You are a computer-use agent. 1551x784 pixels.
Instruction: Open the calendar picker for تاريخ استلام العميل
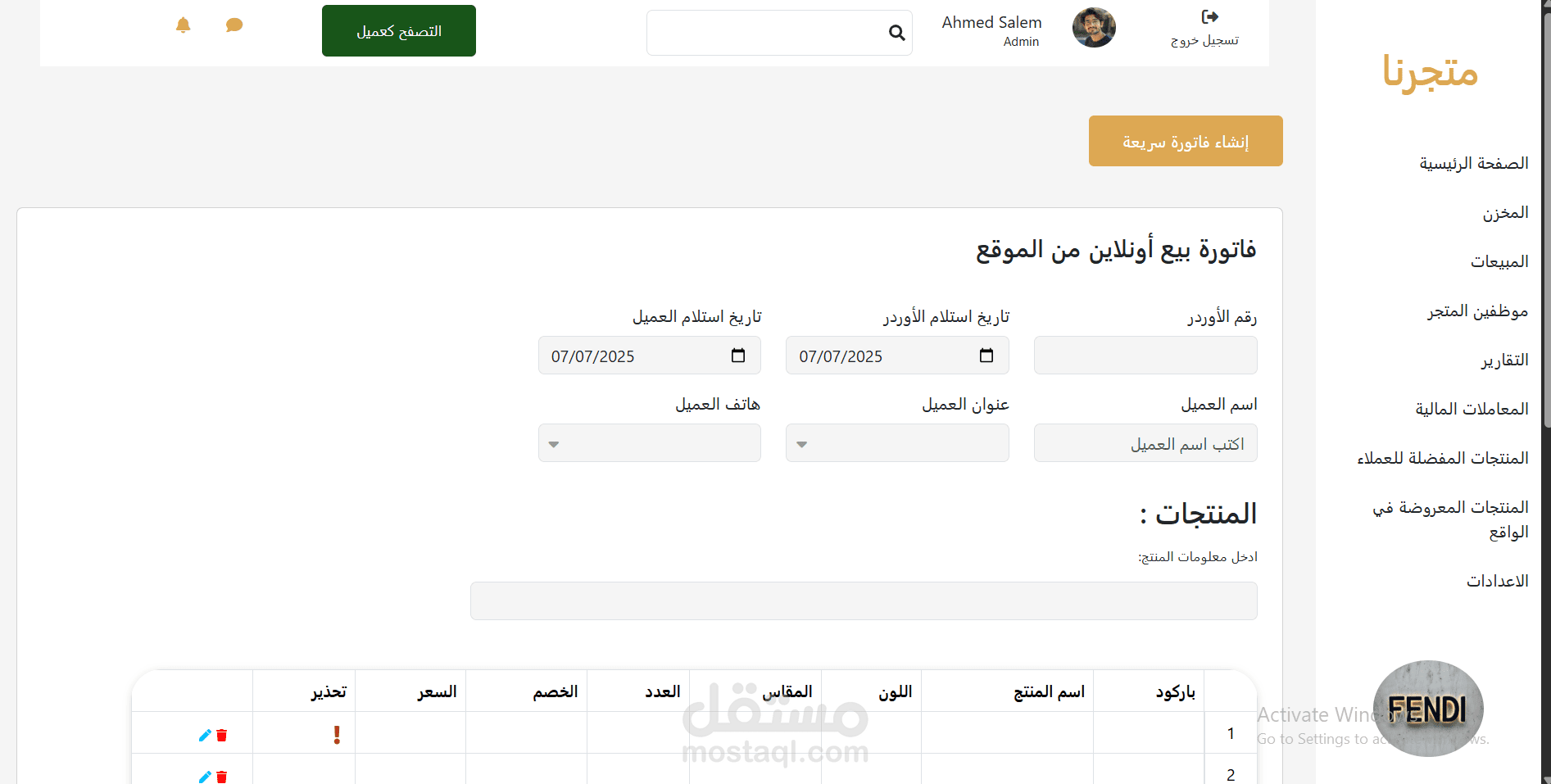[738, 356]
